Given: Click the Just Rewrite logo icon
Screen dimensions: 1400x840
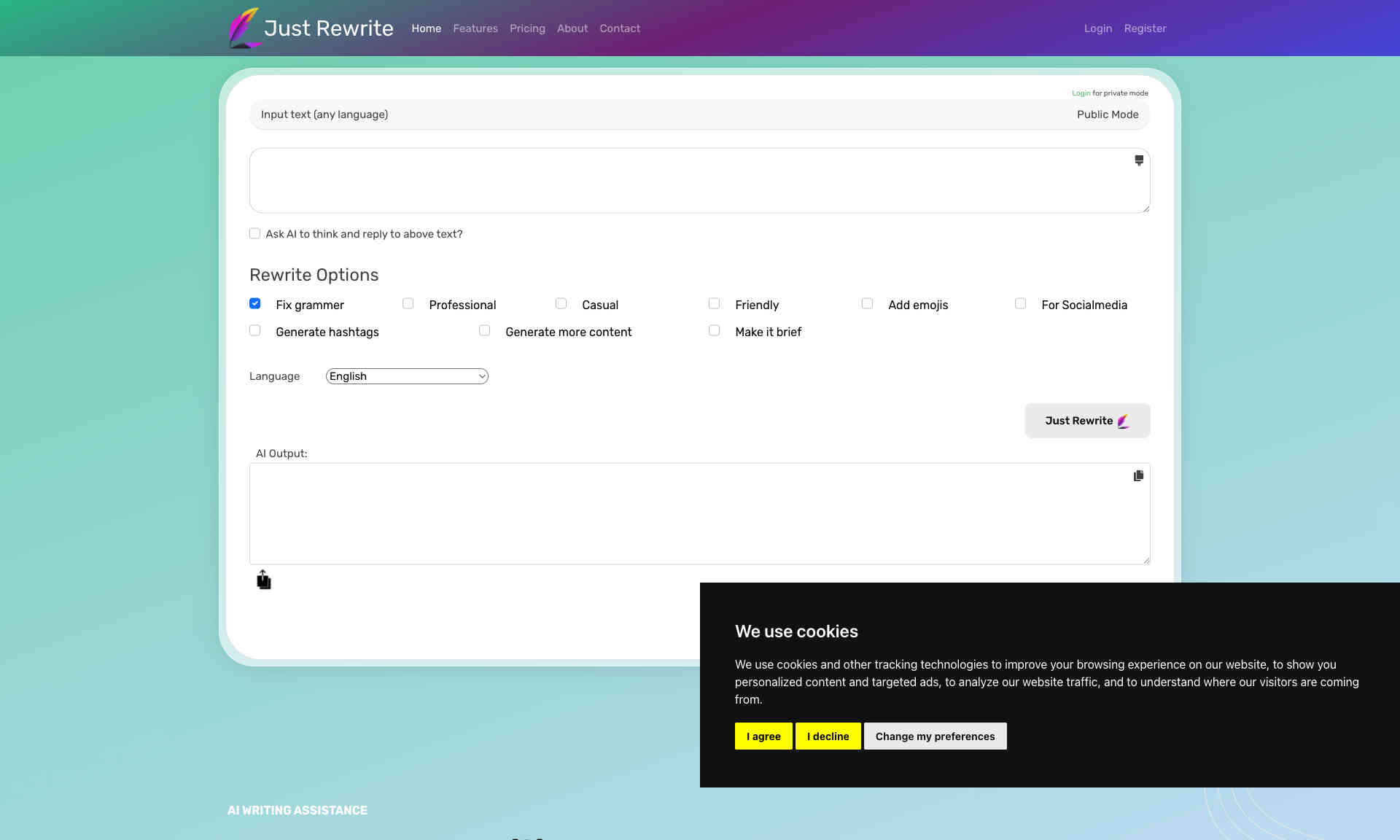Looking at the screenshot, I should pos(243,27).
